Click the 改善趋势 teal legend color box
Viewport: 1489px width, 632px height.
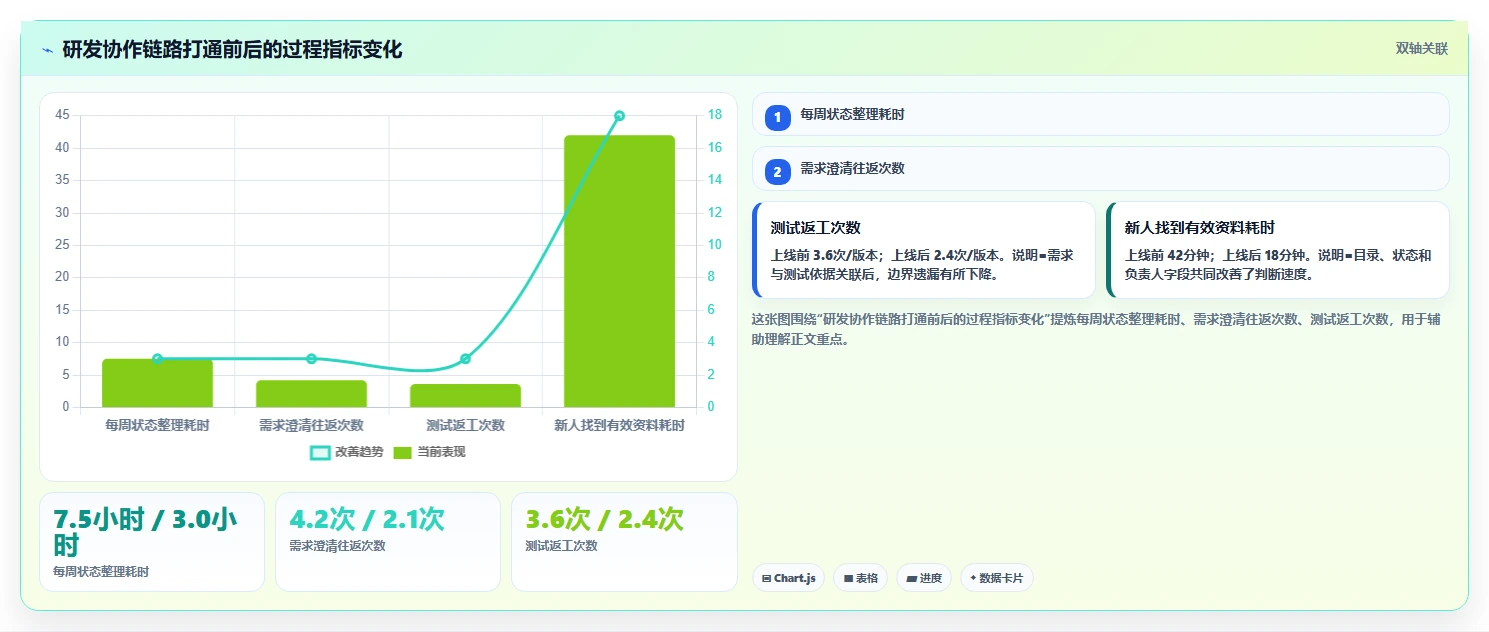point(320,453)
